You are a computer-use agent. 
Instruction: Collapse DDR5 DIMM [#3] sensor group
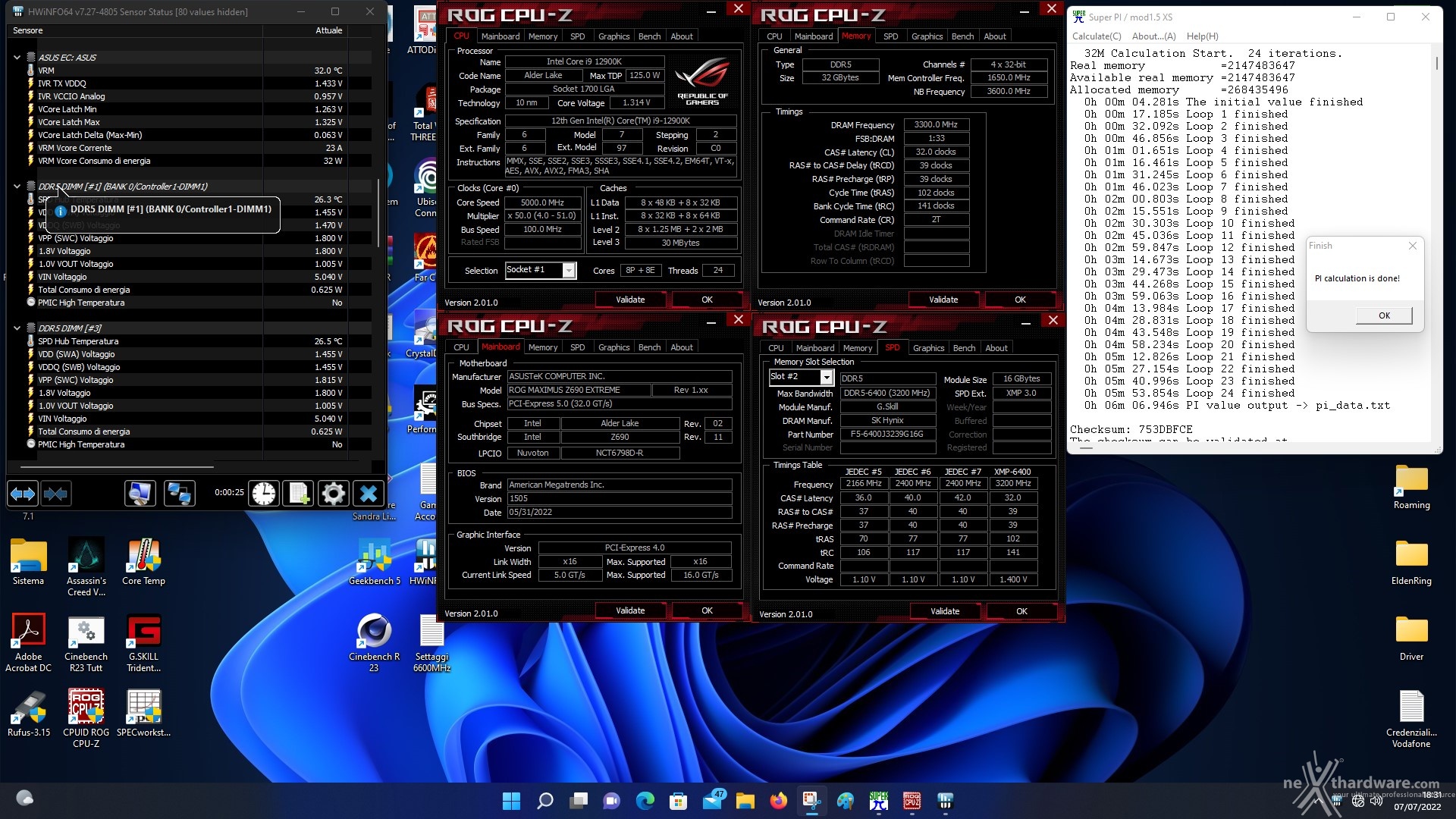(x=17, y=328)
